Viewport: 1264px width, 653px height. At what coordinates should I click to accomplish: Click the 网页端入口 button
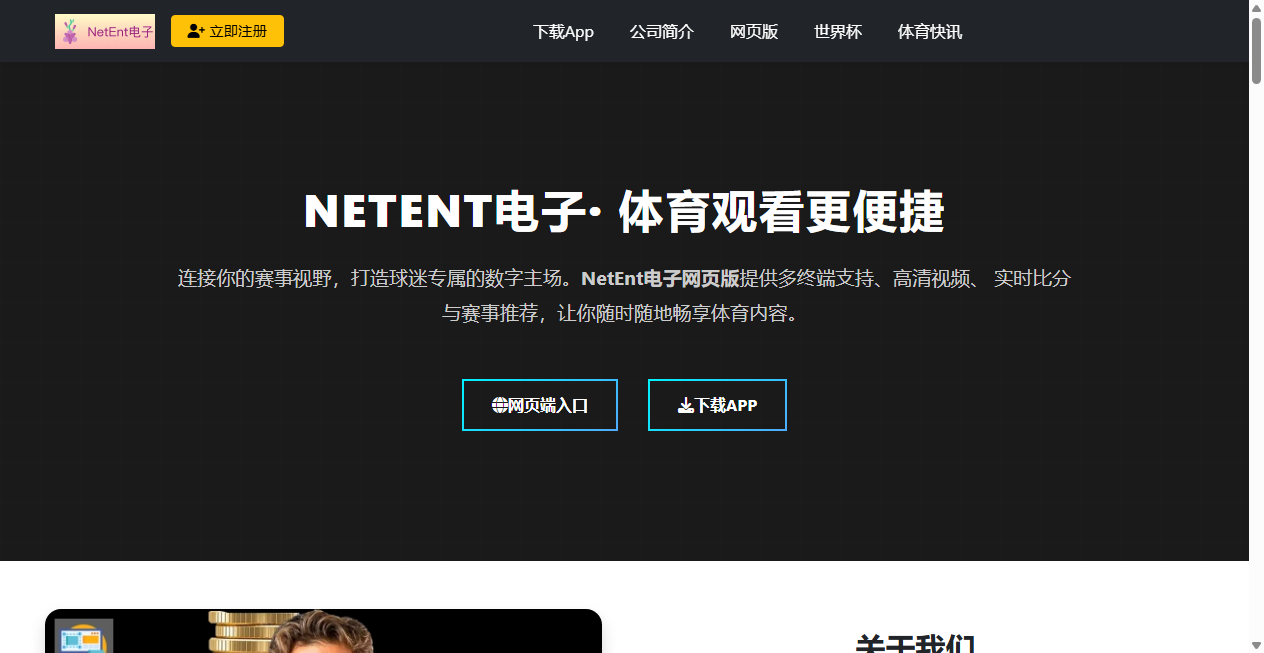coord(540,405)
